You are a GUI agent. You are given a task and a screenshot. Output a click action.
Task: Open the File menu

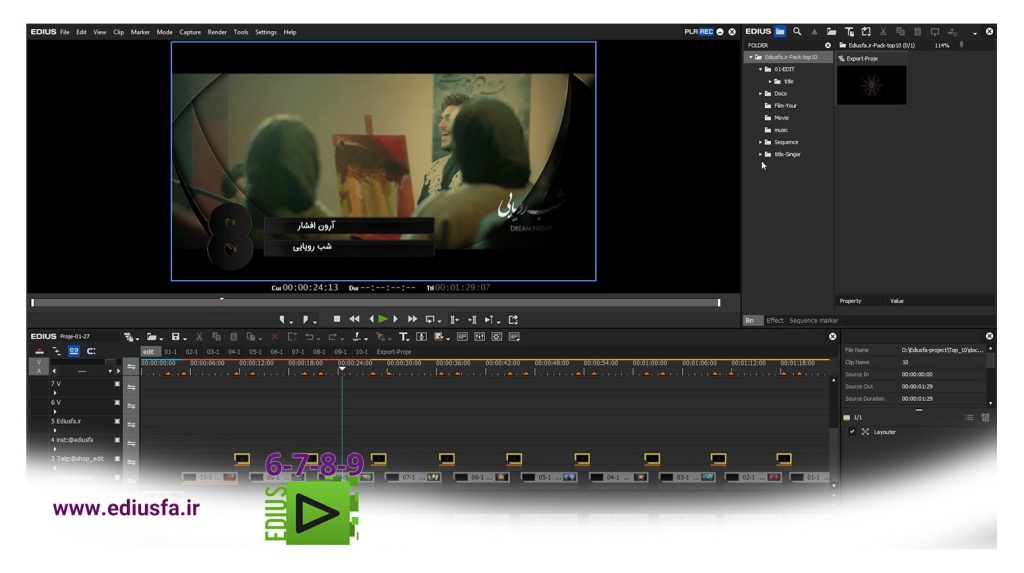(65, 32)
